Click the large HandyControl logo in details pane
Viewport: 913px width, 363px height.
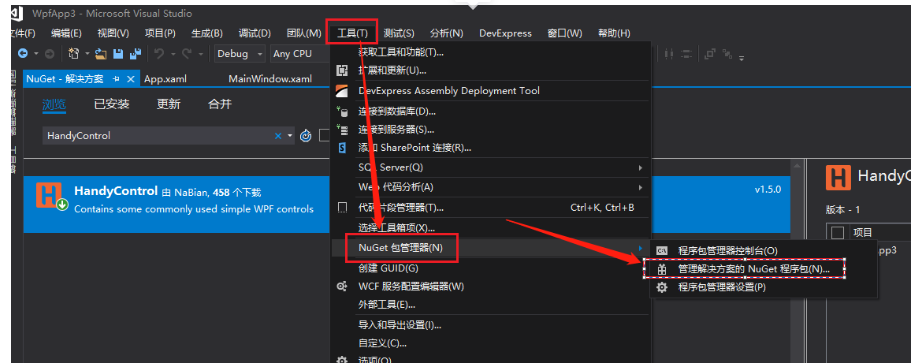pos(838,177)
